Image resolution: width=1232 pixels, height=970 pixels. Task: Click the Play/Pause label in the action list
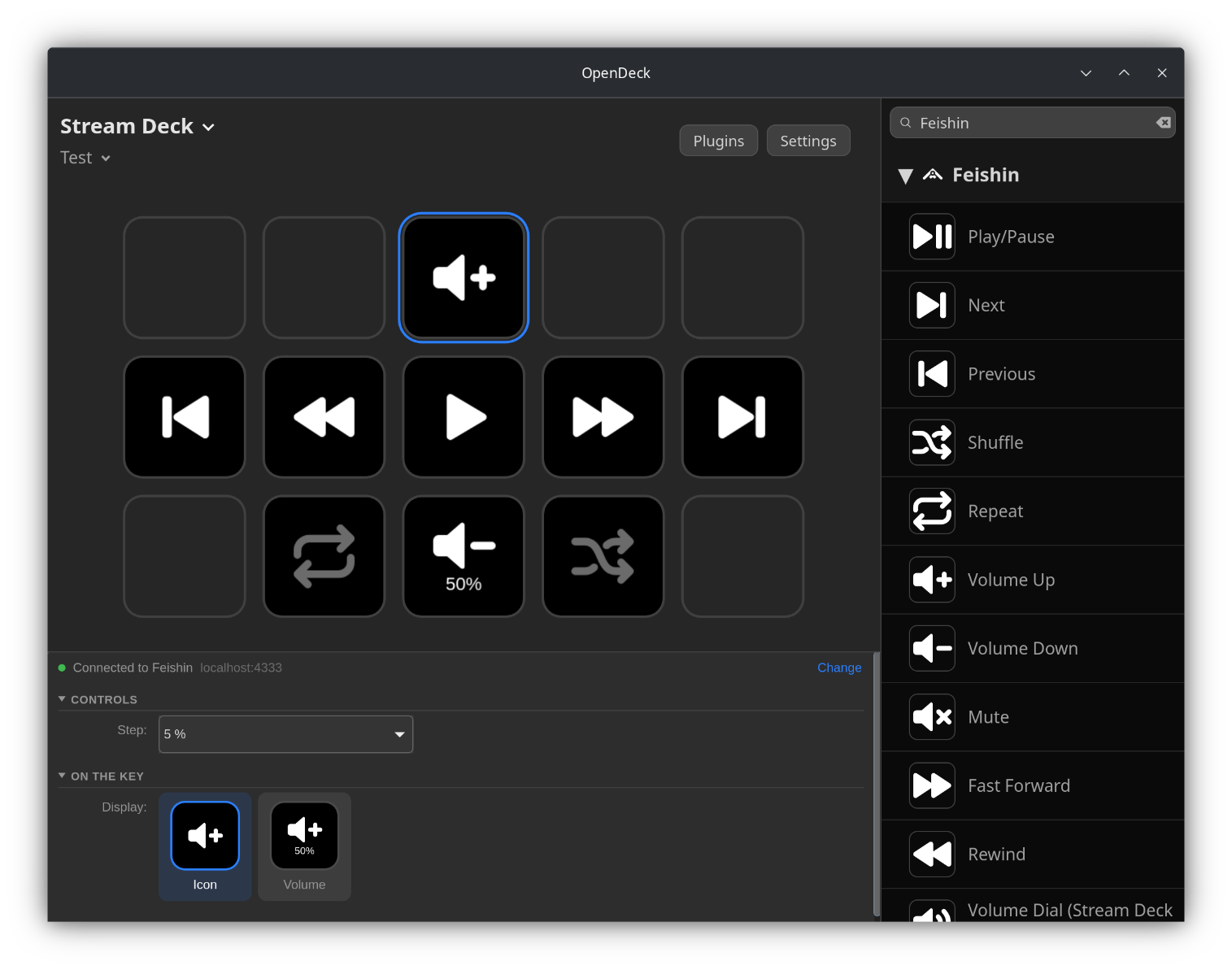coord(1011,237)
